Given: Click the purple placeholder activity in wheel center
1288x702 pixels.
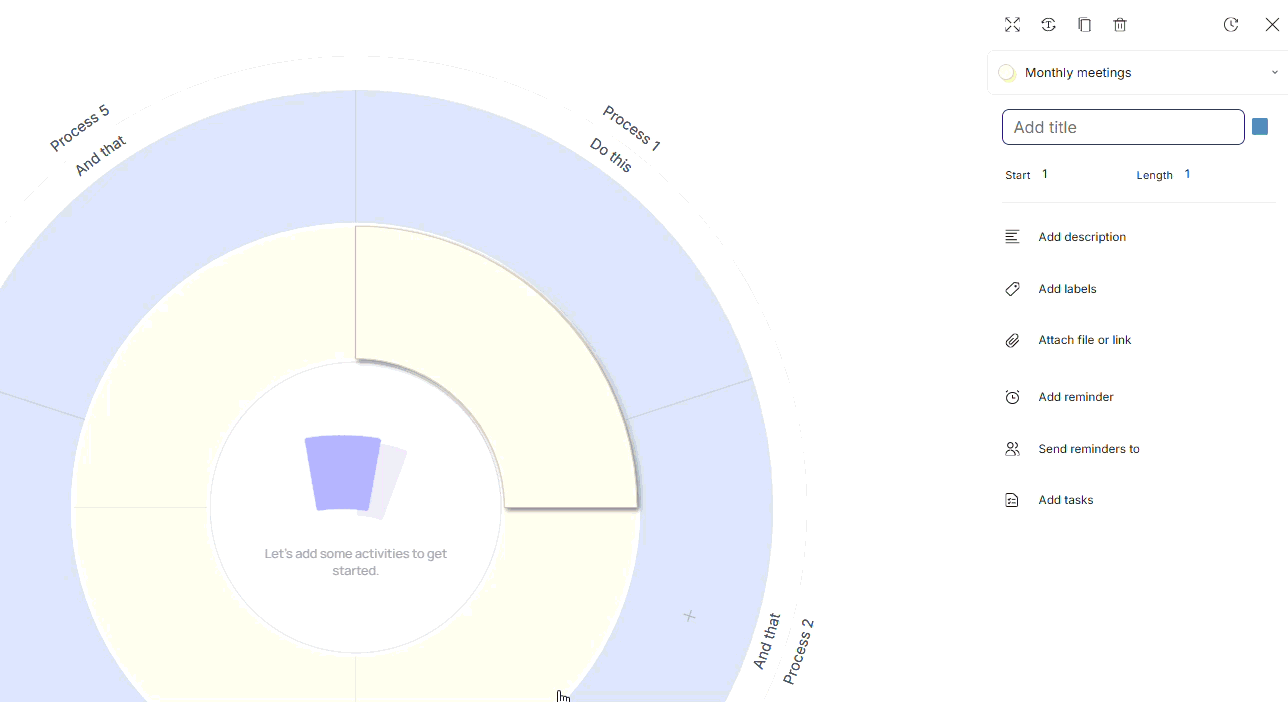Looking at the screenshot, I should pyautogui.click(x=344, y=472).
